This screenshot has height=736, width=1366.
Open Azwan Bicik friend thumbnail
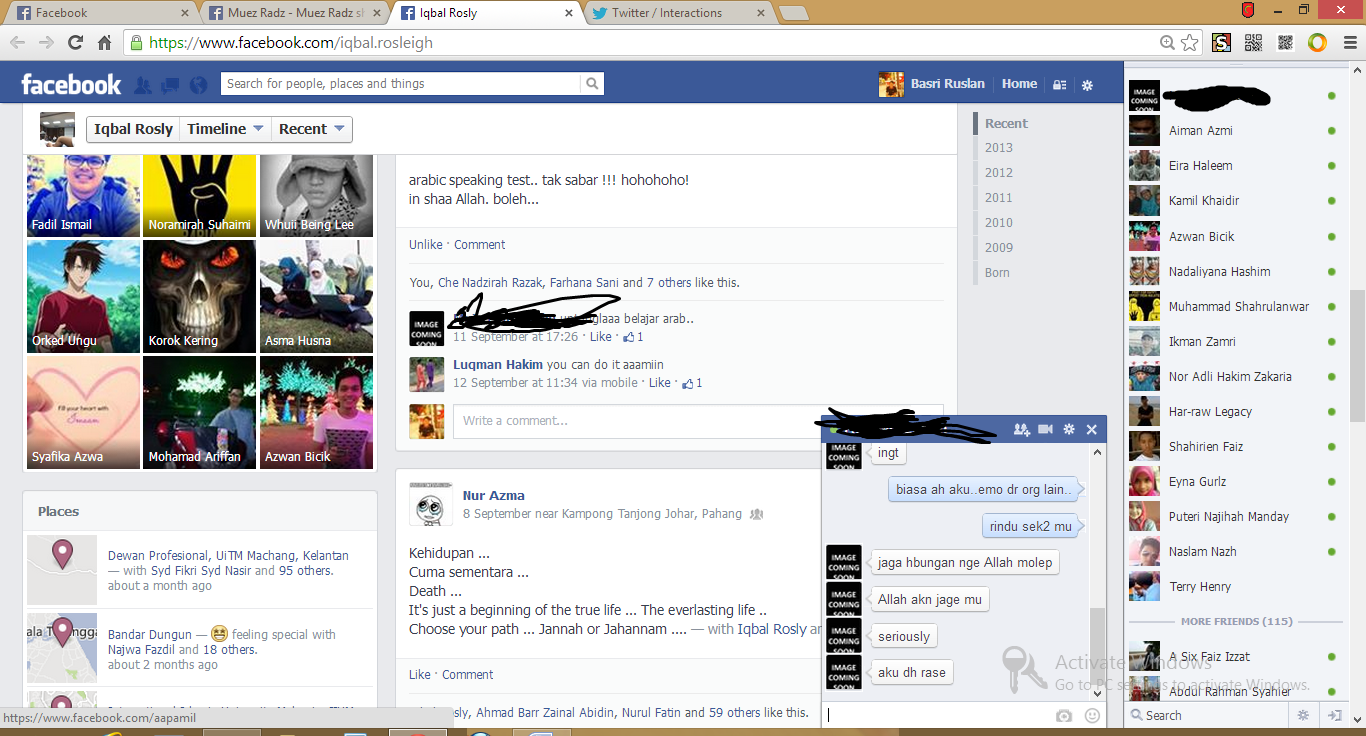tap(316, 412)
